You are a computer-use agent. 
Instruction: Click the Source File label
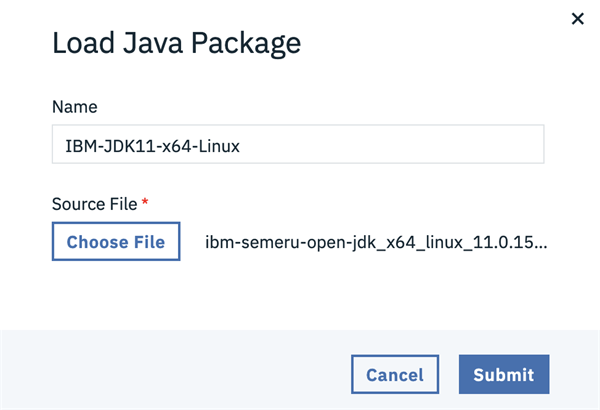click(x=94, y=204)
